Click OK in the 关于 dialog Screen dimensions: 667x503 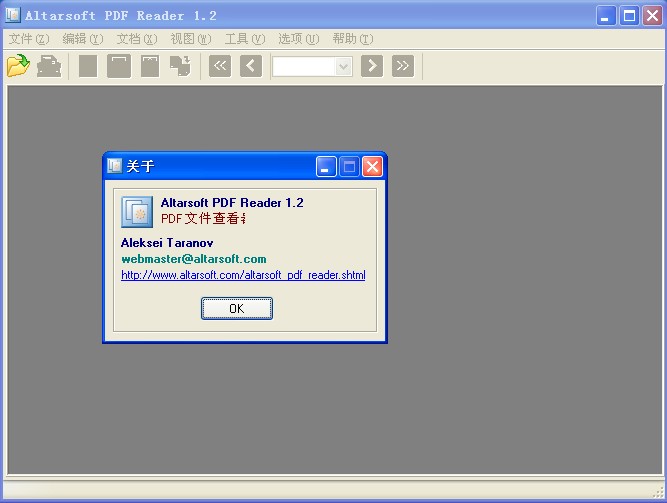pos(237,309)
